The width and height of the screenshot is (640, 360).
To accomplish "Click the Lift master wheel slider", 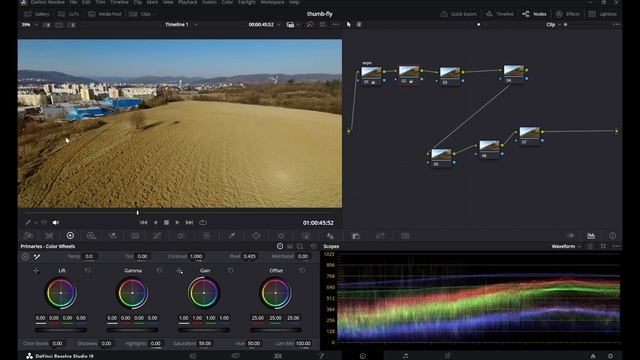I will pos(61,330).
